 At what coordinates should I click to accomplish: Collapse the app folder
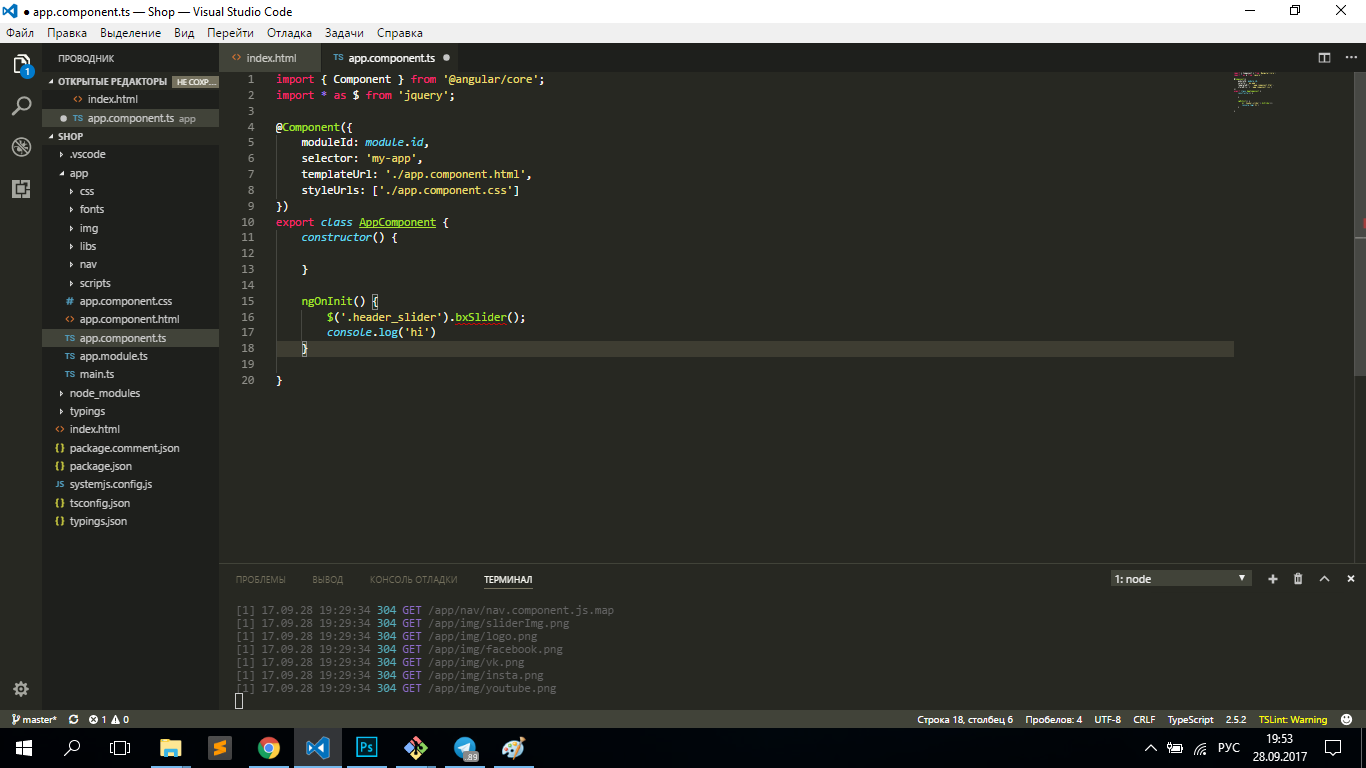[x=130, y=173]
